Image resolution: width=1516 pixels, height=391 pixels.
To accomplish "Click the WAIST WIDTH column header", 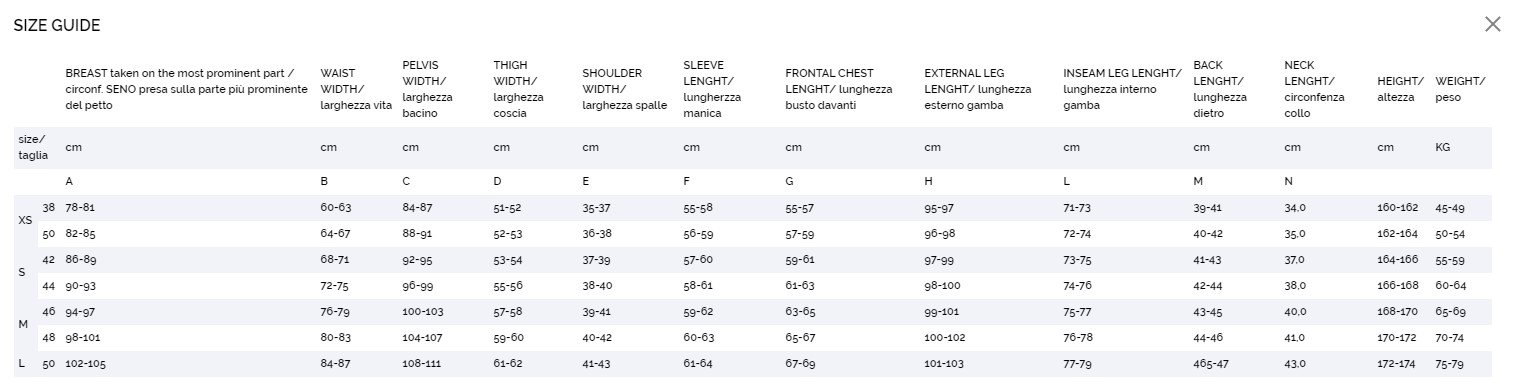I will (x=356, y=89).
